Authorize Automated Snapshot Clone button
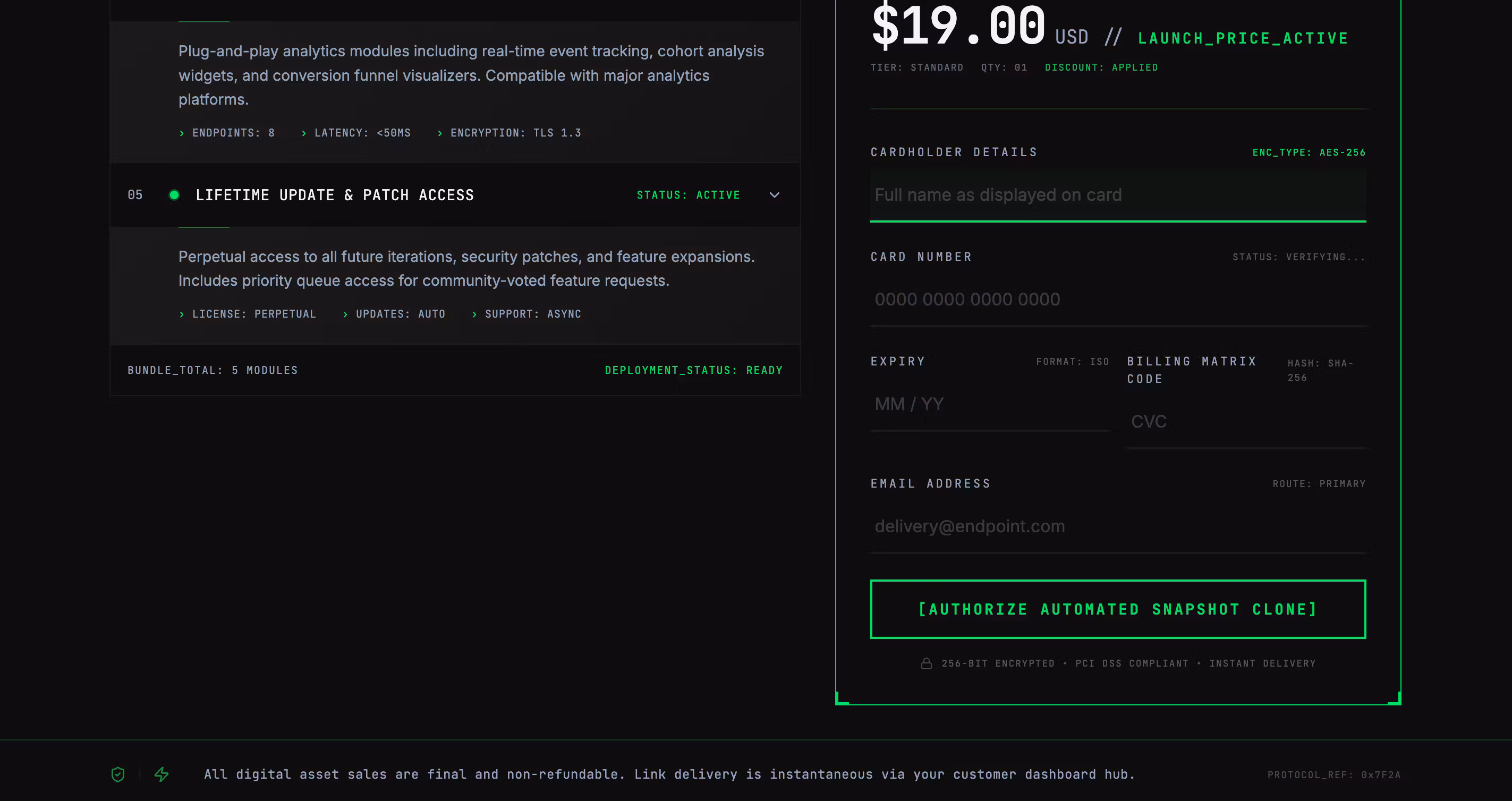Viewport: 1512px width, 801px height. point(1118,609)
